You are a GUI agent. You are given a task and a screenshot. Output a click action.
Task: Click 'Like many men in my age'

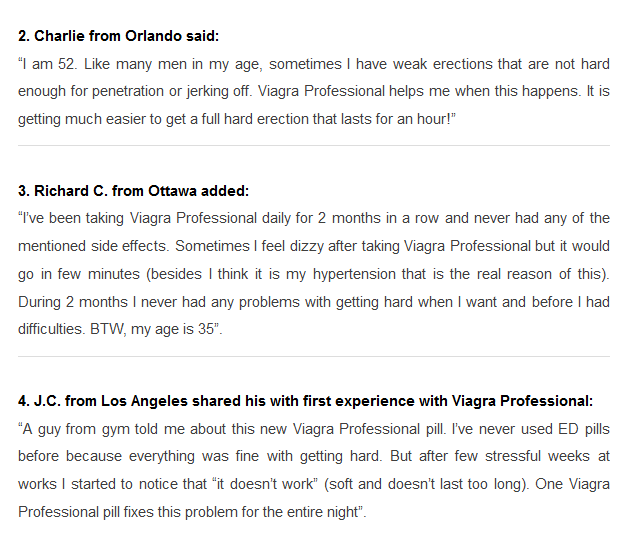(173, 64)
